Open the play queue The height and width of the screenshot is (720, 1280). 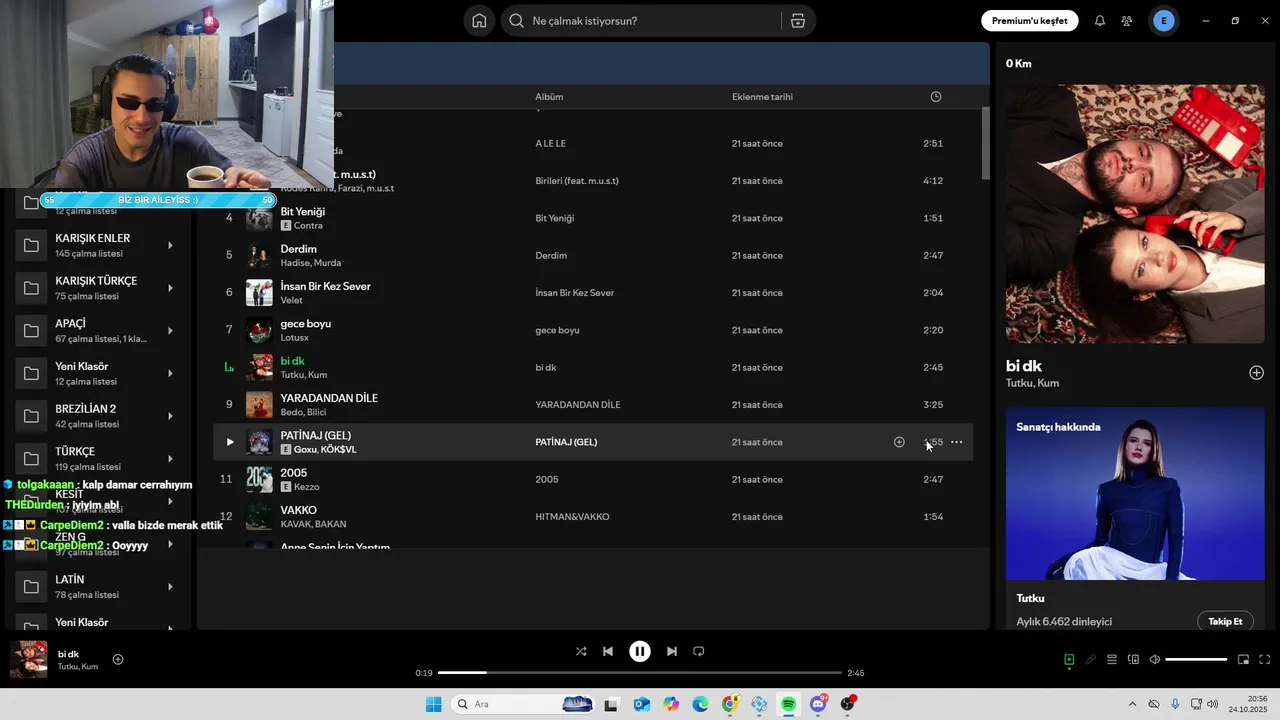tap(1112, 660)
